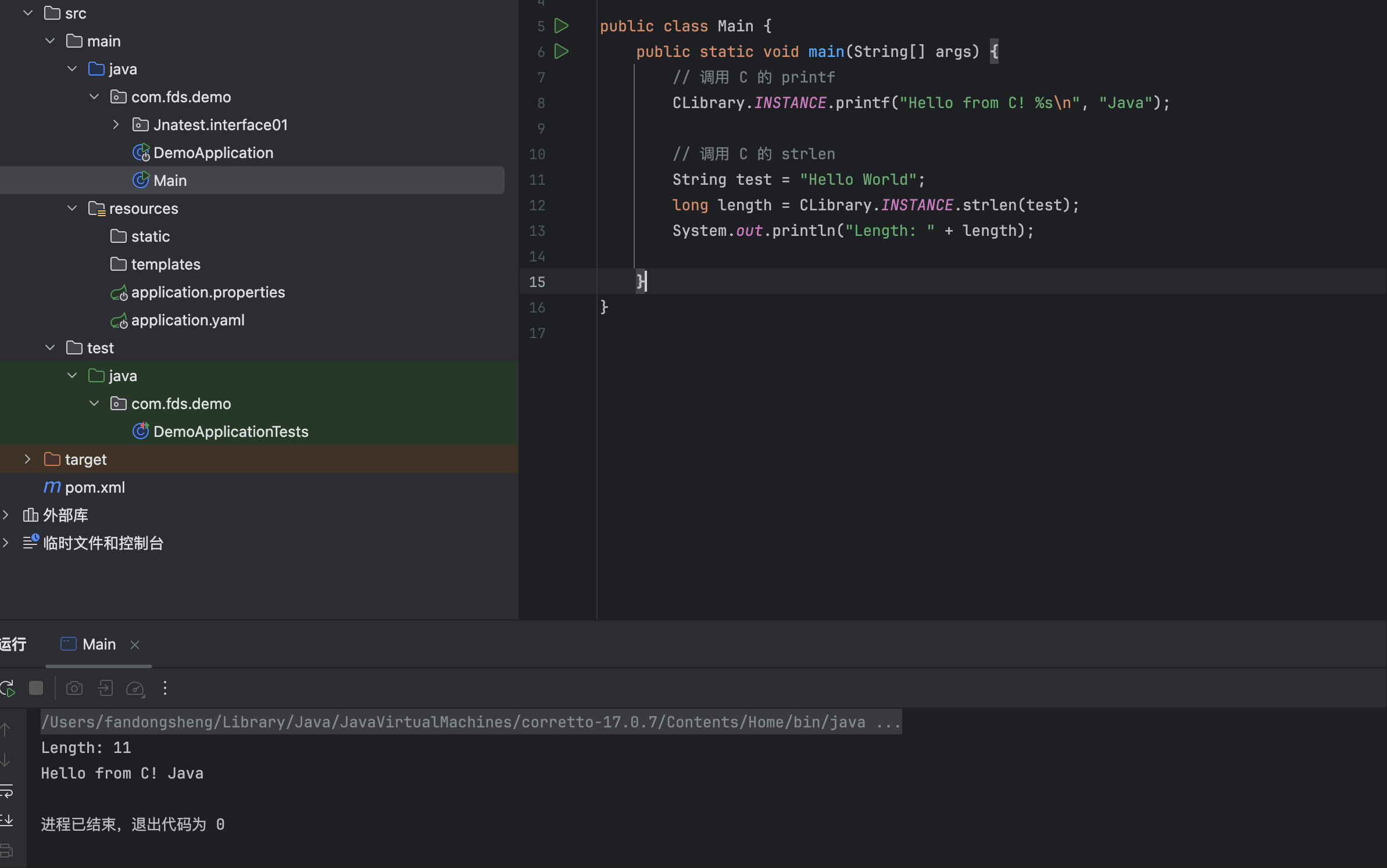This screenshot has width=1387, height=868.
Task: Click the run gutter icon beside main method
Action: pyautogui.click(x=561, y=51)
